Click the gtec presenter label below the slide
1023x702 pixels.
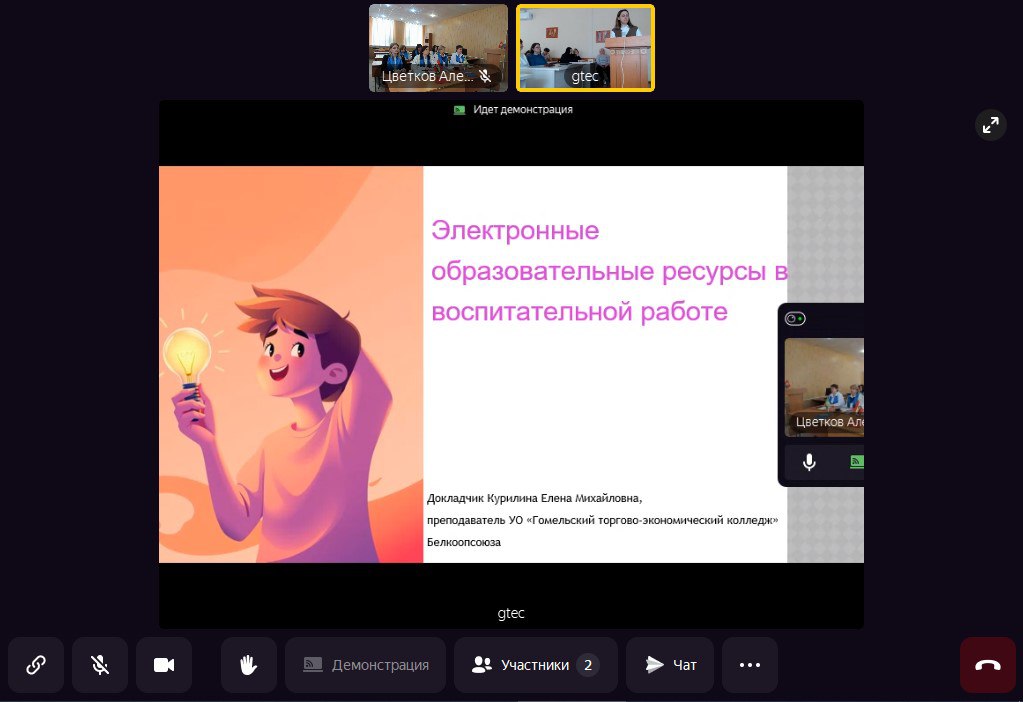pos(511,613)
